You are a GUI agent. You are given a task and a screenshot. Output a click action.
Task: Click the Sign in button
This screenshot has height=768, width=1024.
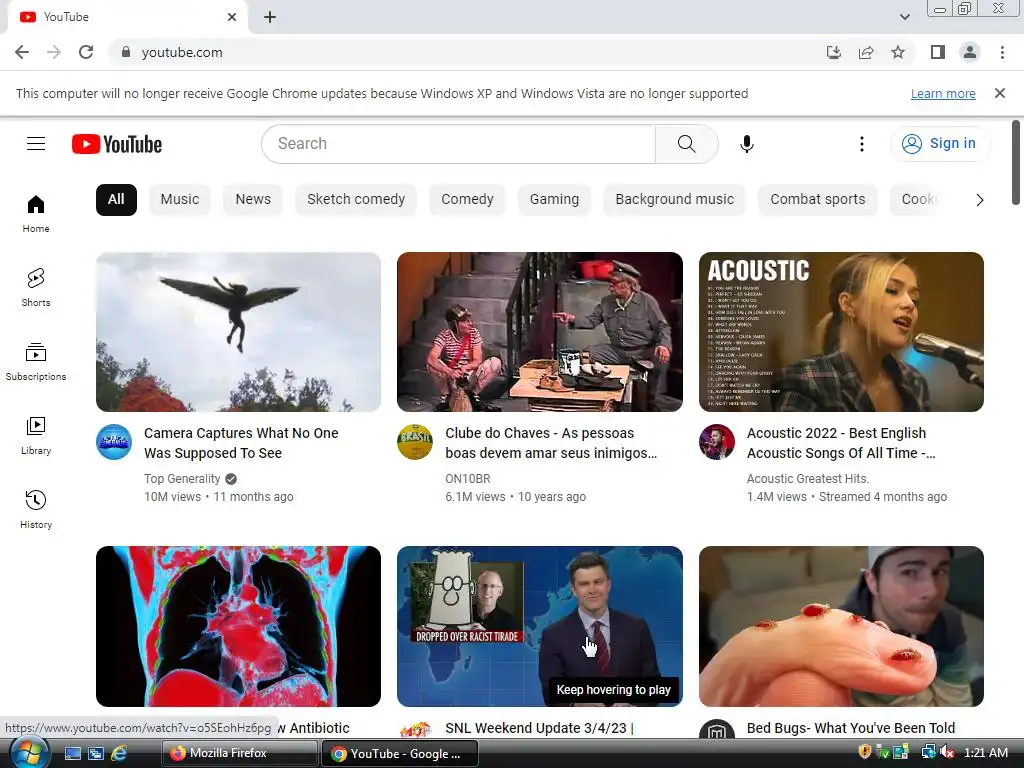tap(940, 144)
